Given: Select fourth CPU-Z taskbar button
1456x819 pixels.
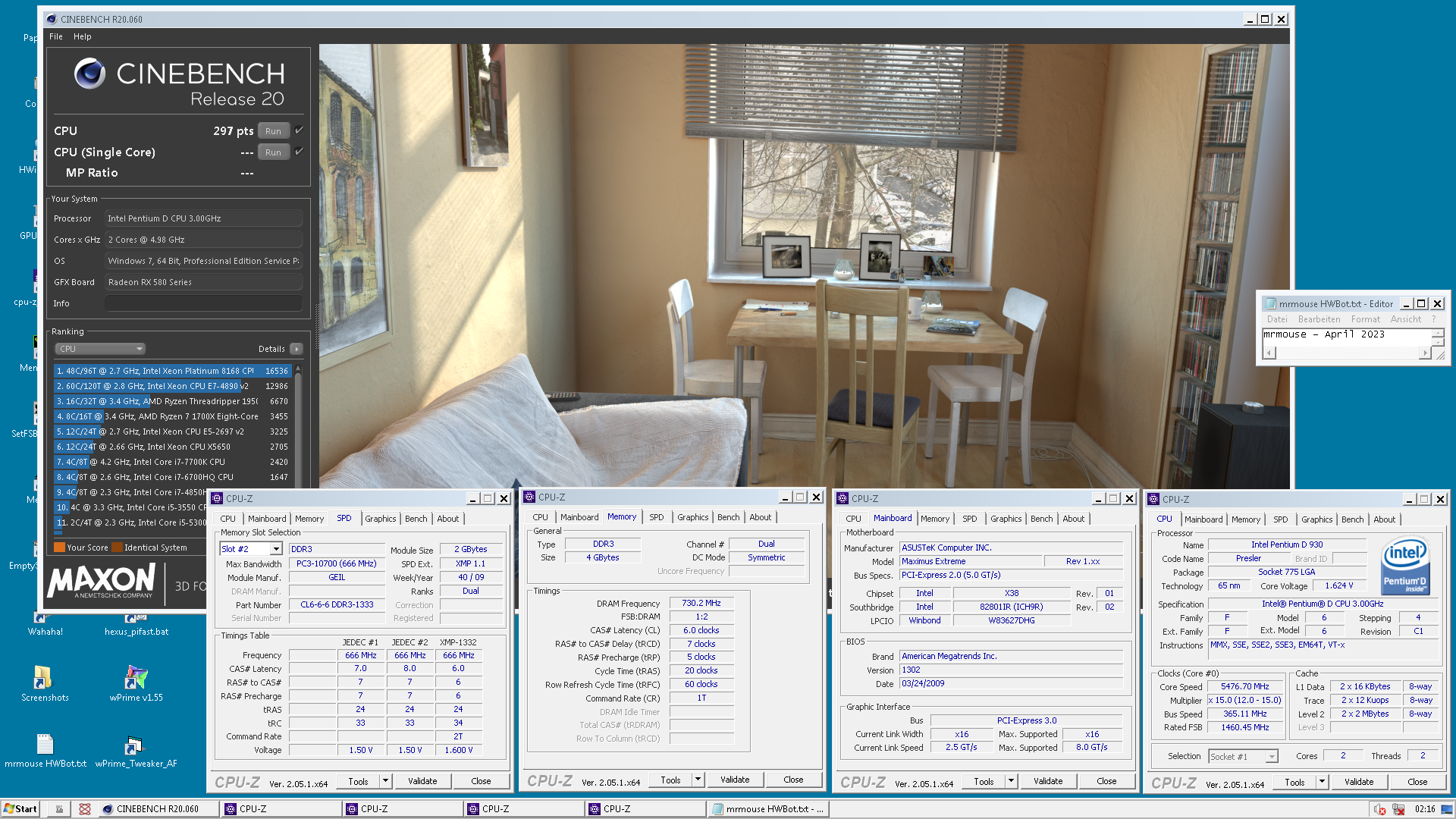Looking at the screenshot, I should click(645, 809).
